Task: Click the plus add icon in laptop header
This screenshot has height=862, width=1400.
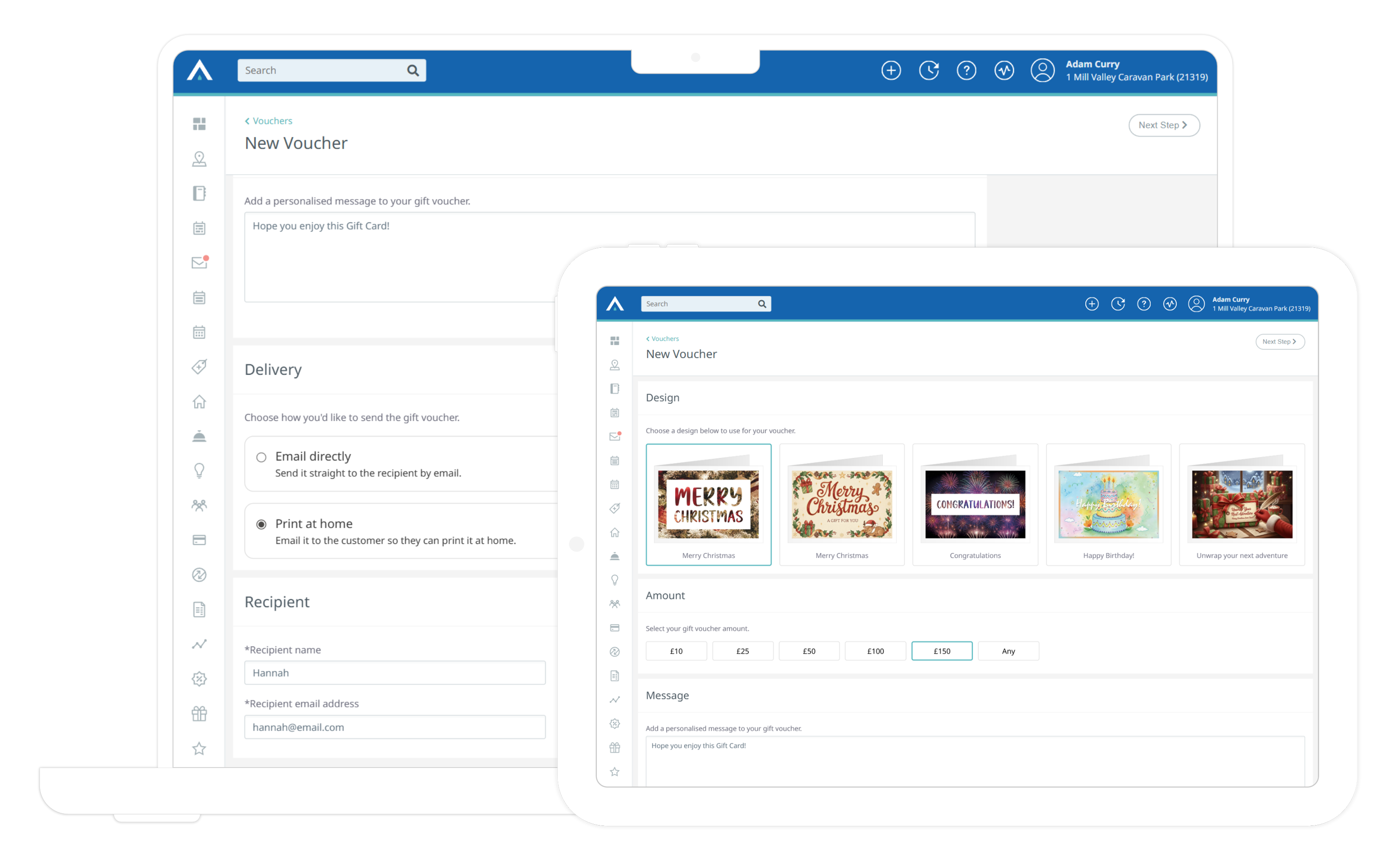Action: [x=891, y=71]
